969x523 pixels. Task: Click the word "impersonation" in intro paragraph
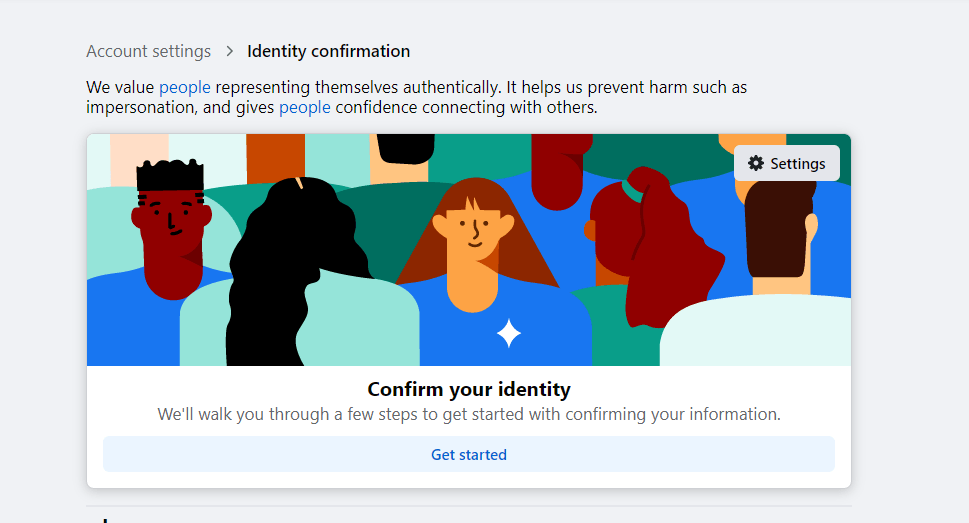pyautogui.click(x=142, y=108)
